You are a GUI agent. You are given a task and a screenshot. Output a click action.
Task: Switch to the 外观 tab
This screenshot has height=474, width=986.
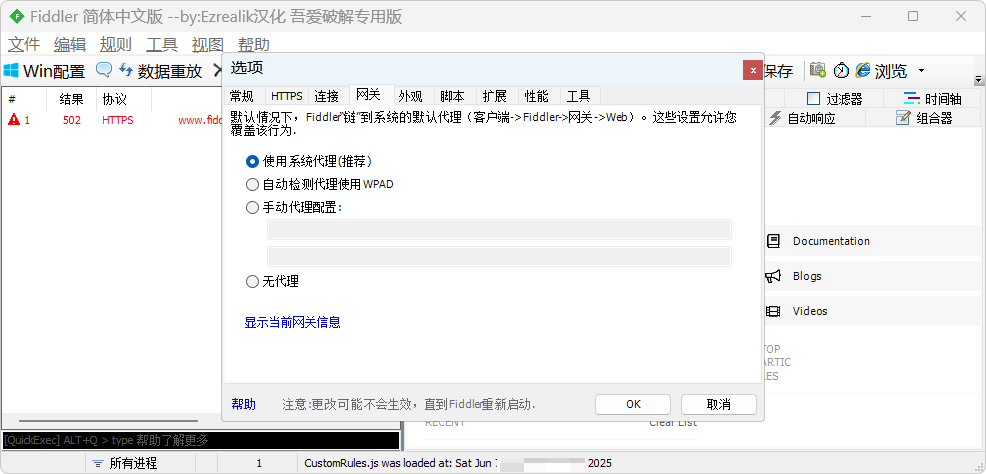click(411, 96)
